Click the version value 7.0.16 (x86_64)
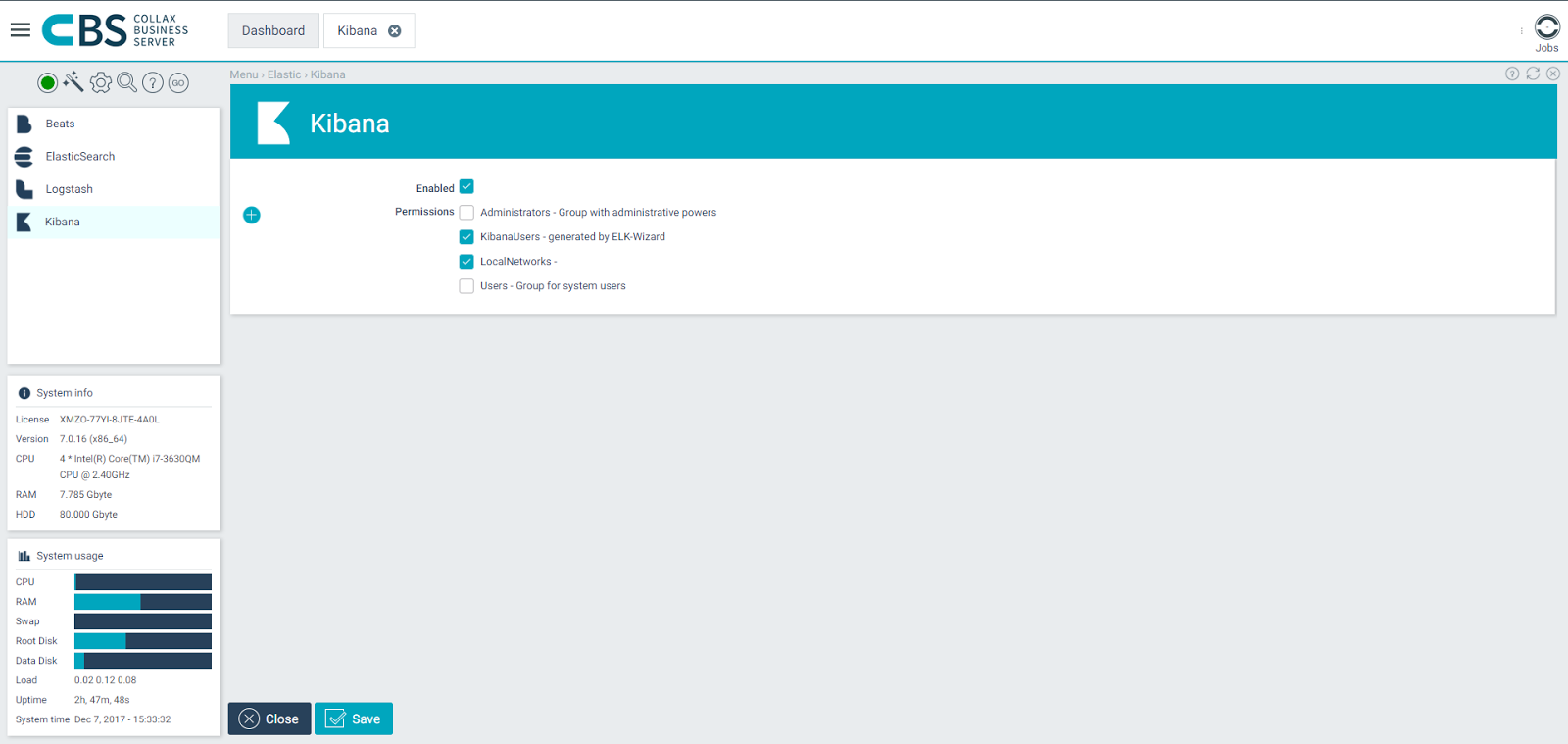The width and height of the screenshot is (1568, 744). click(x=93, y=439)
